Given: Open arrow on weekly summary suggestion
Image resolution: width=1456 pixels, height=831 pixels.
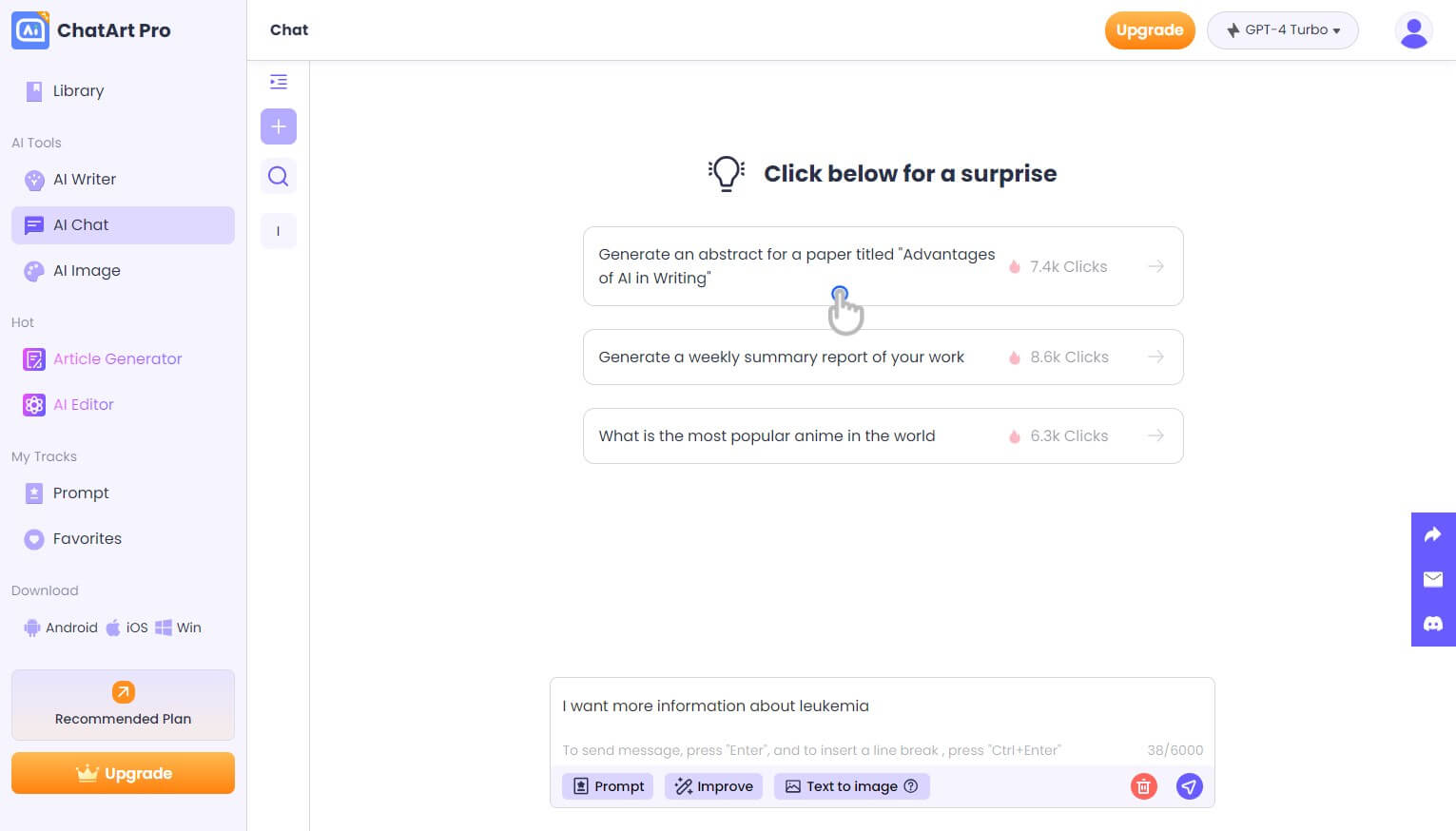Looking at the screenshot, I should 1155,357.
